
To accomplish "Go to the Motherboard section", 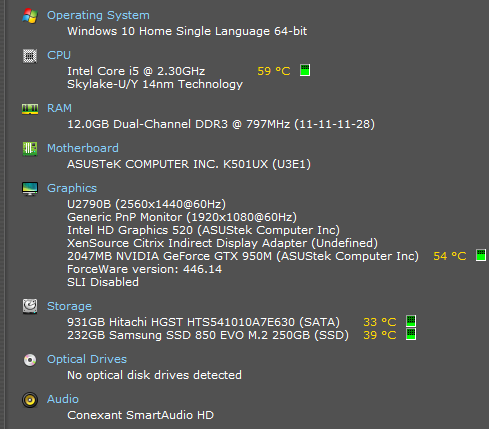I will click(x=83, y=148).
